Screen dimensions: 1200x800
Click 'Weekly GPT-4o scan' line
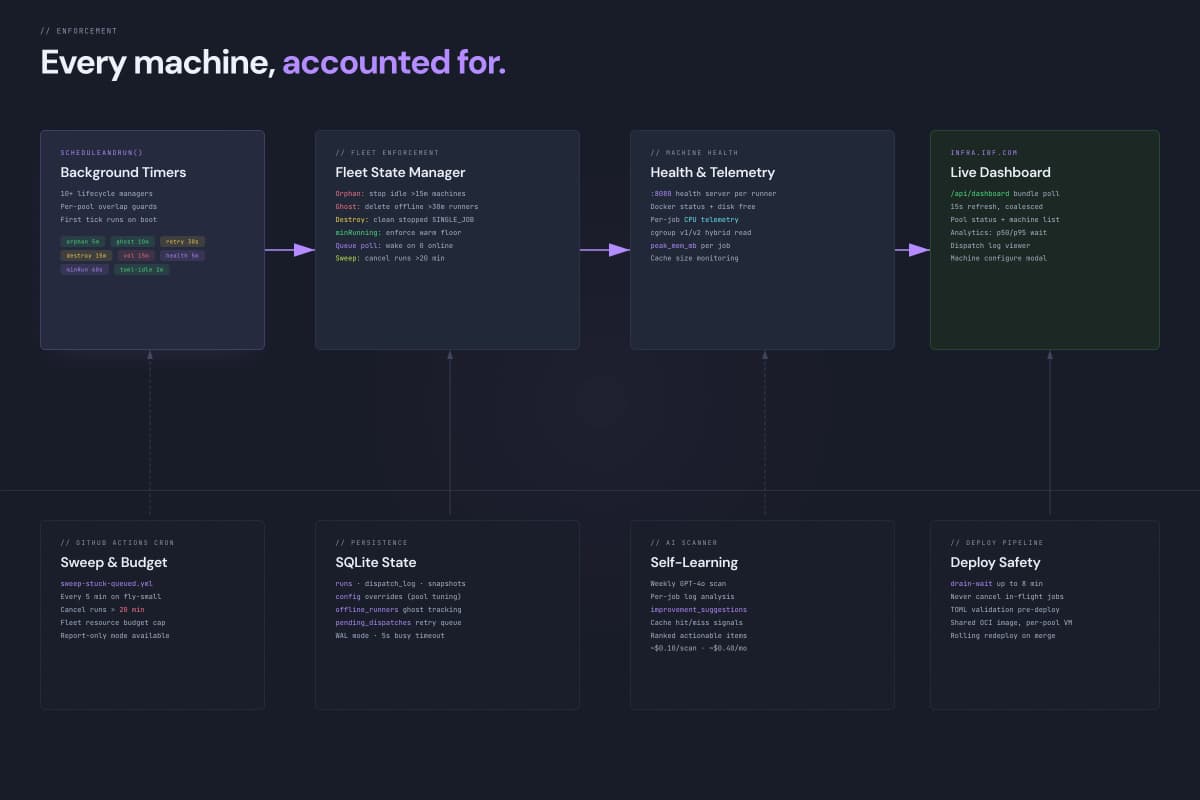689,583
